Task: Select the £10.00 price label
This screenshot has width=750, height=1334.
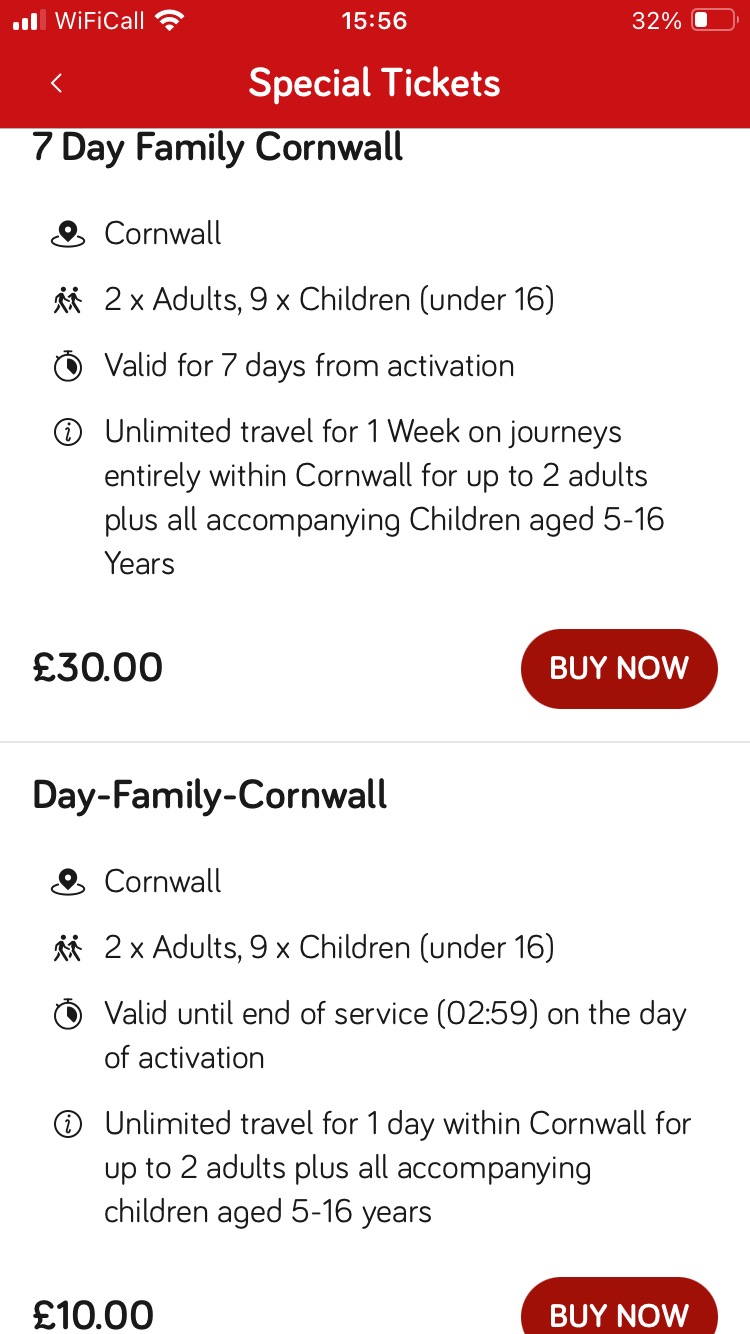Action: click(93, 1313)
